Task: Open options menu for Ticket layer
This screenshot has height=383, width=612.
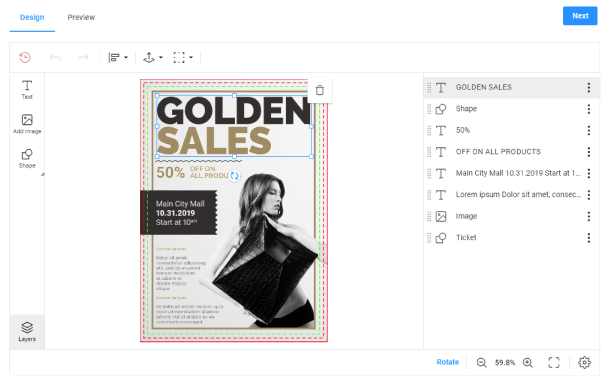Action: tap(589, 238)
